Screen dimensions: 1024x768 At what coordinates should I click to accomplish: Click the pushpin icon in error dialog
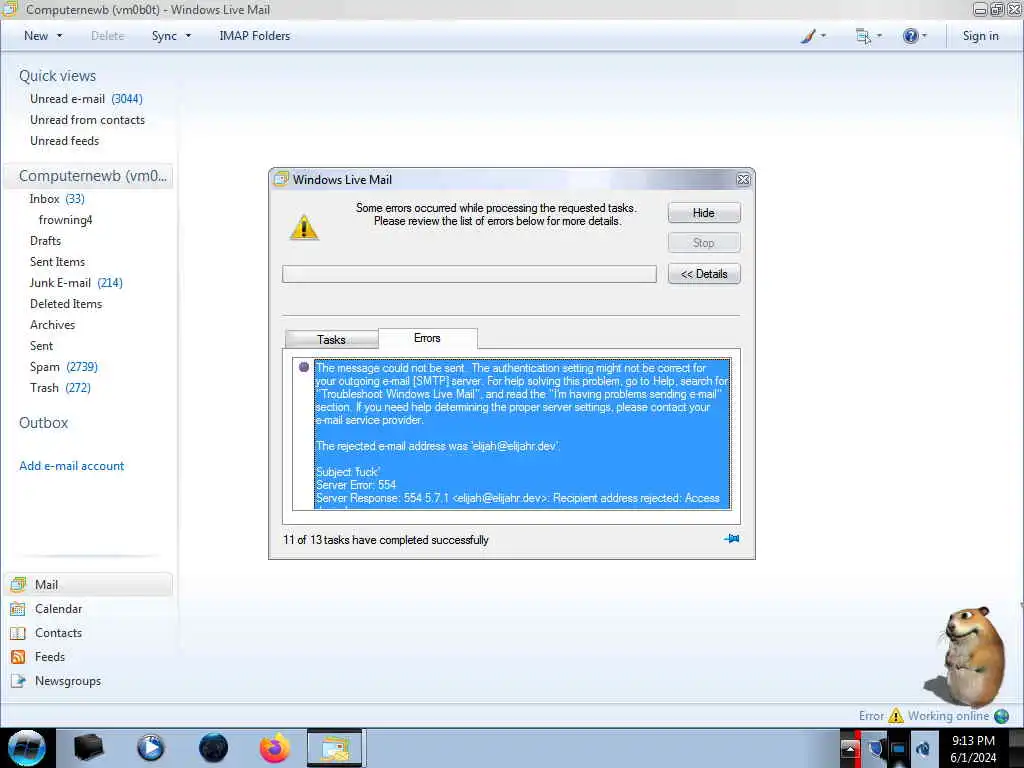[x=731, y=539]
